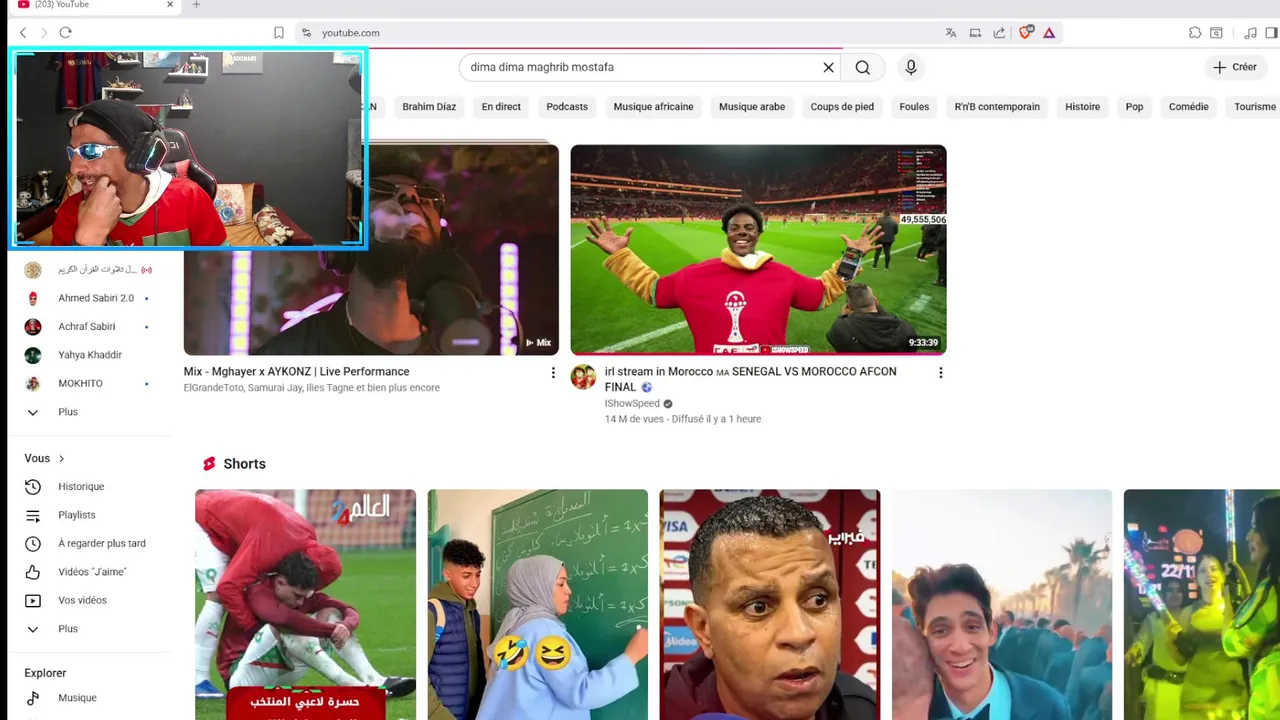
Task: Clear the YouTube search box text
Action: click(x=828, y=67)
